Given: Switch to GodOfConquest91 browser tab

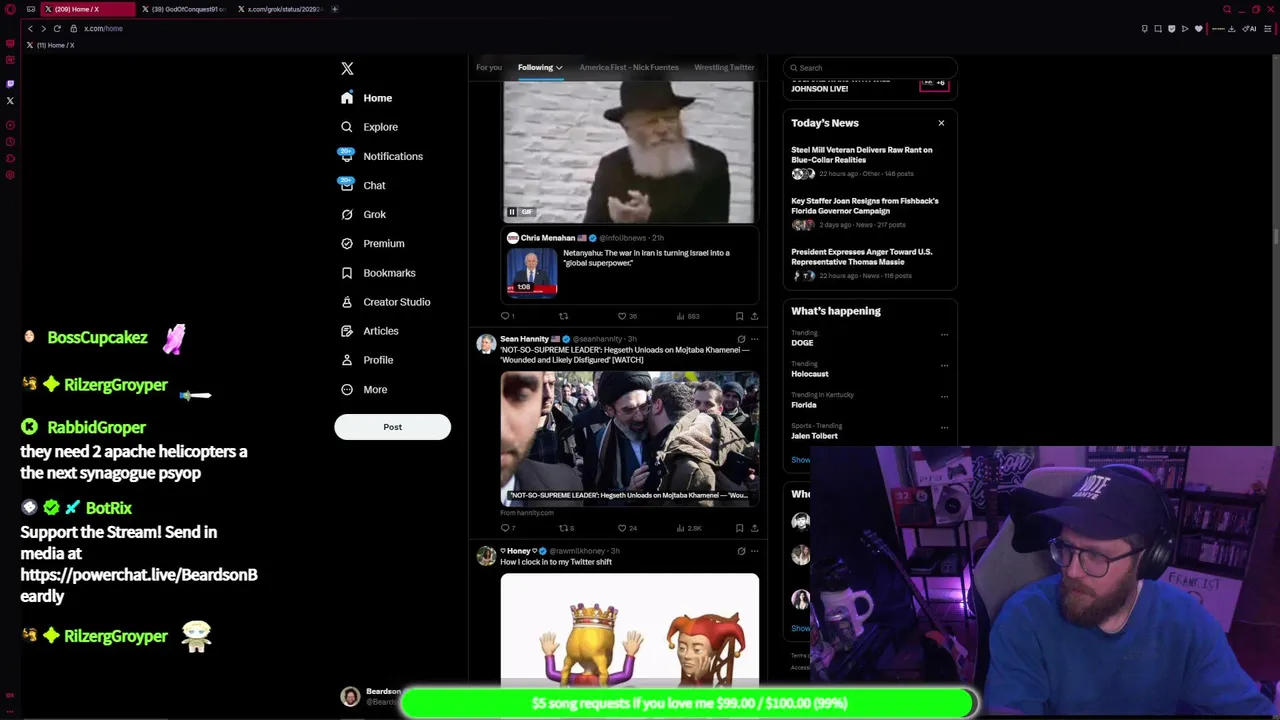Looking at the screenshot, I should [x=185, y=9].
